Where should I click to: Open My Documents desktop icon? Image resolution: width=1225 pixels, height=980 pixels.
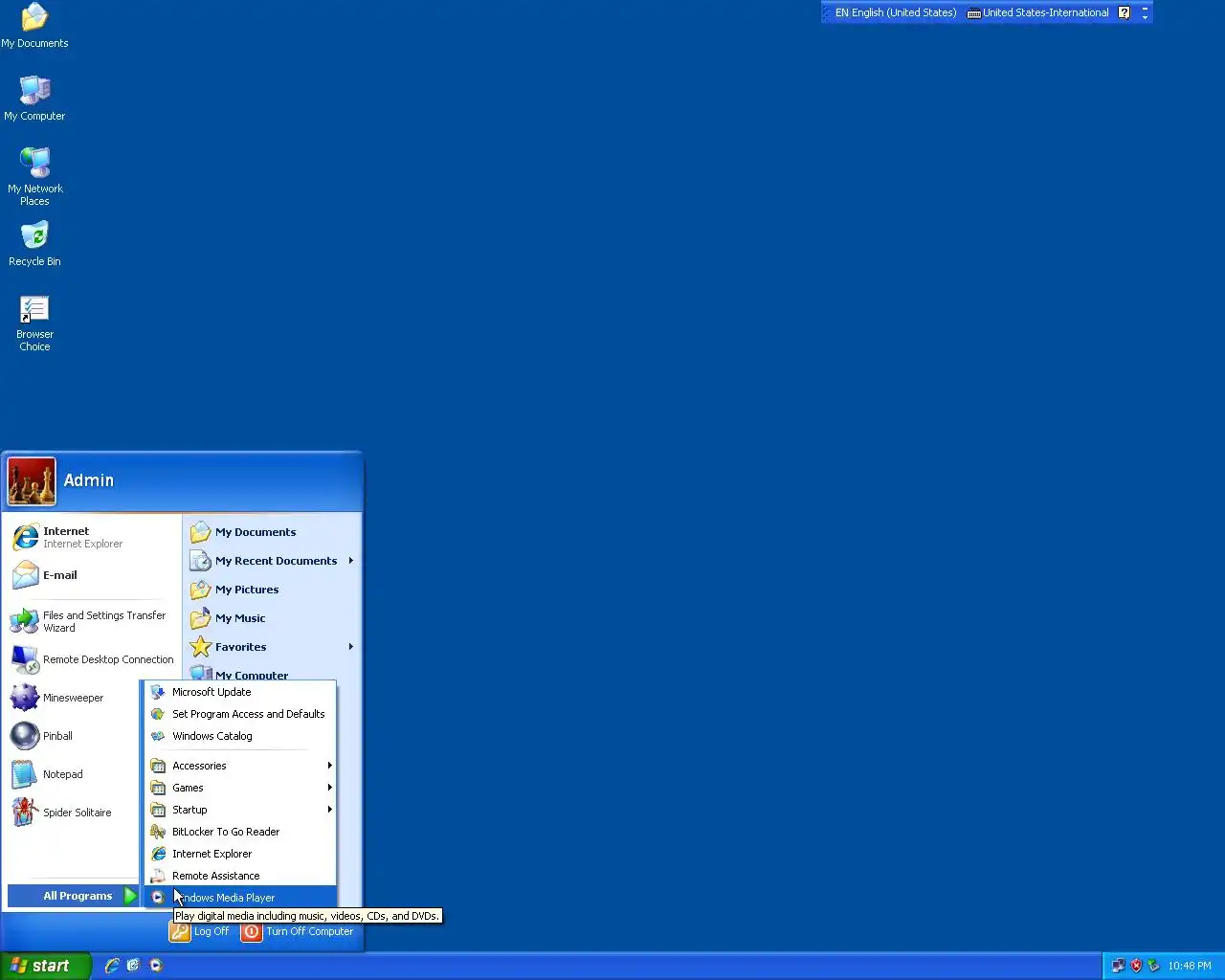click(x=34, y=26)
